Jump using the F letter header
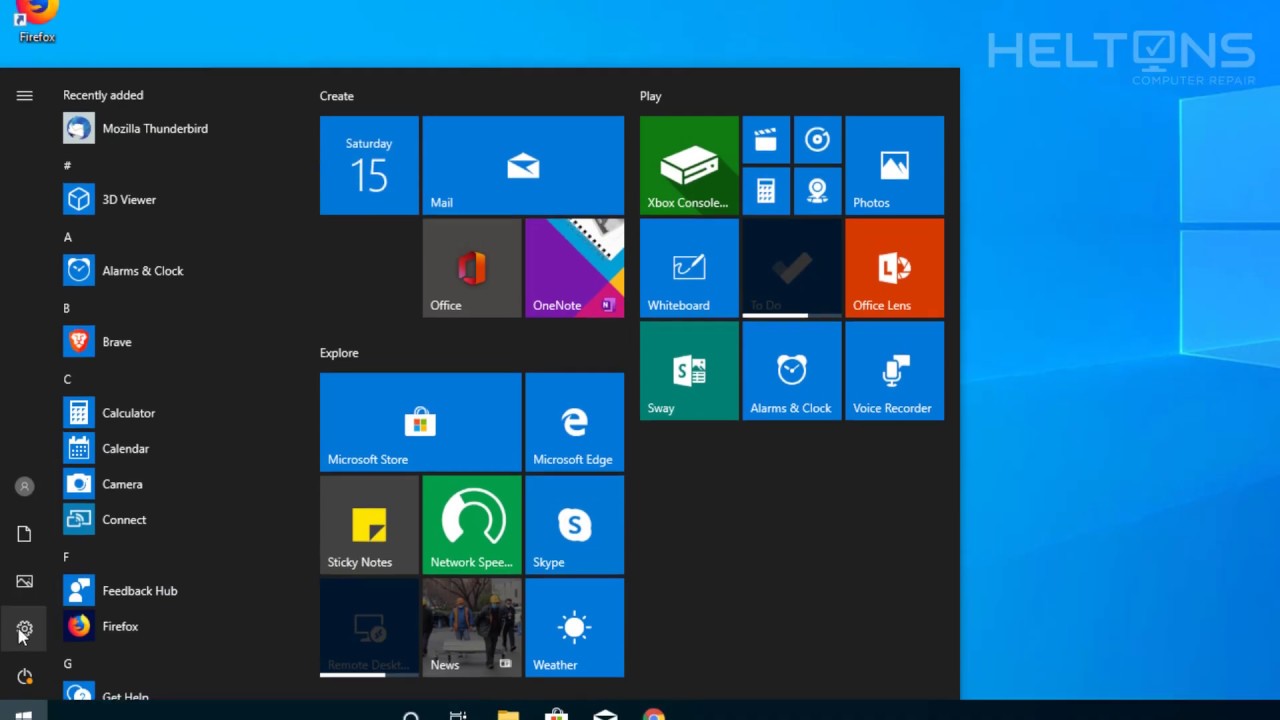1280x720 pixels. tap(67, 557)
